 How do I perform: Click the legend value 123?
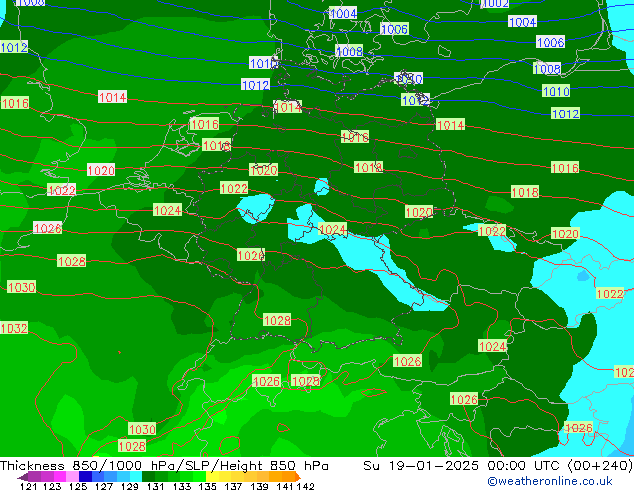click(x=52, y=486)
